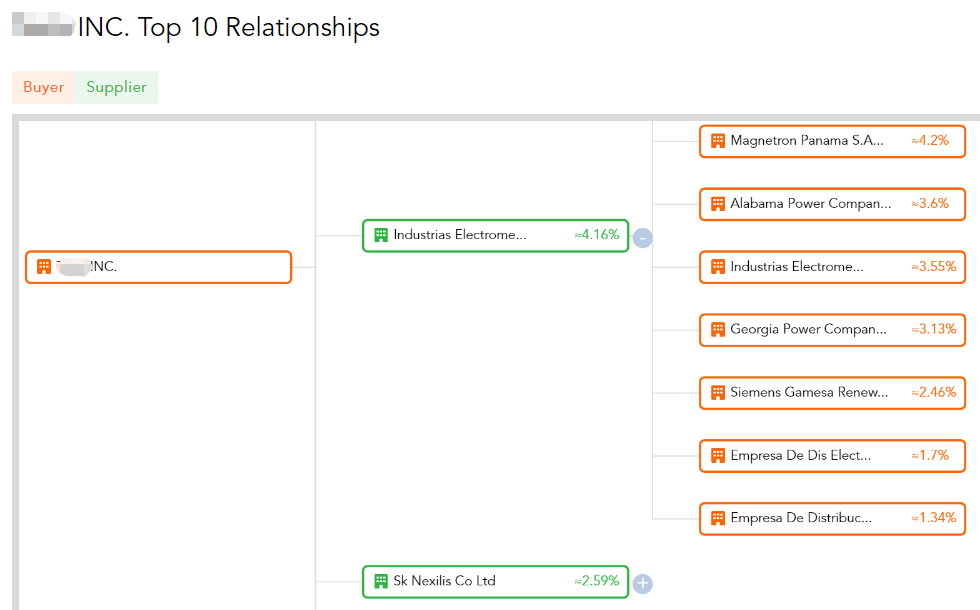This screenshot has height=610, width=980.
Task: Click the Magnetron Panama building icon
Action: click(x=718, y=141)
